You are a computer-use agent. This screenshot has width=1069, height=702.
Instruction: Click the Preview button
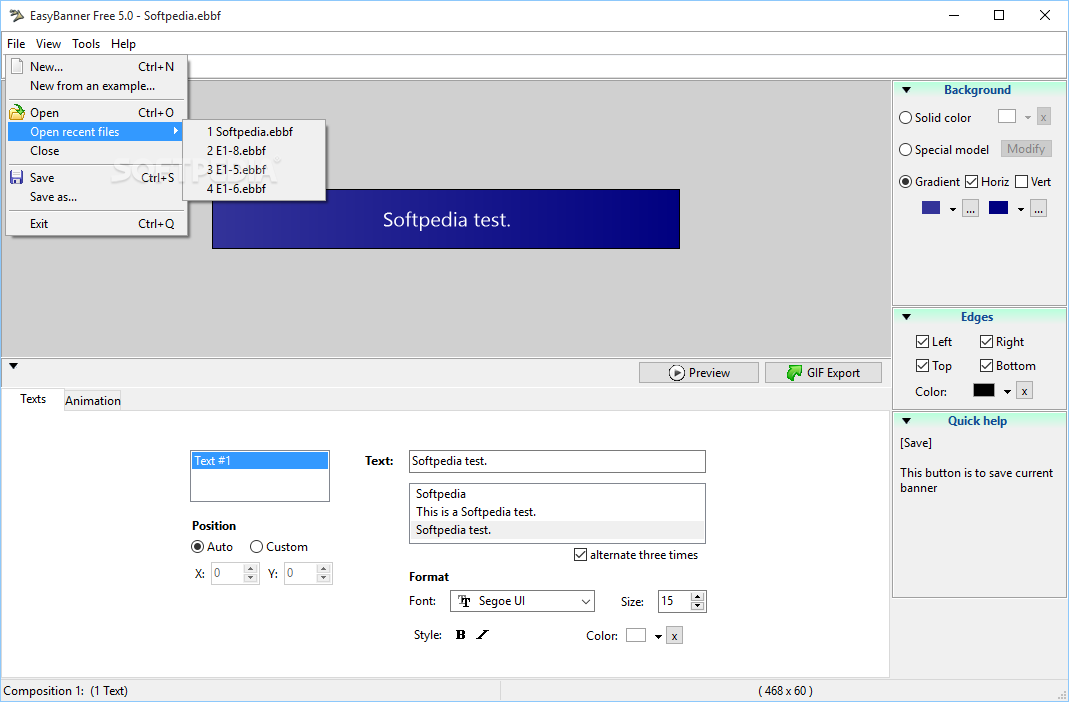(x=699, y=373)
